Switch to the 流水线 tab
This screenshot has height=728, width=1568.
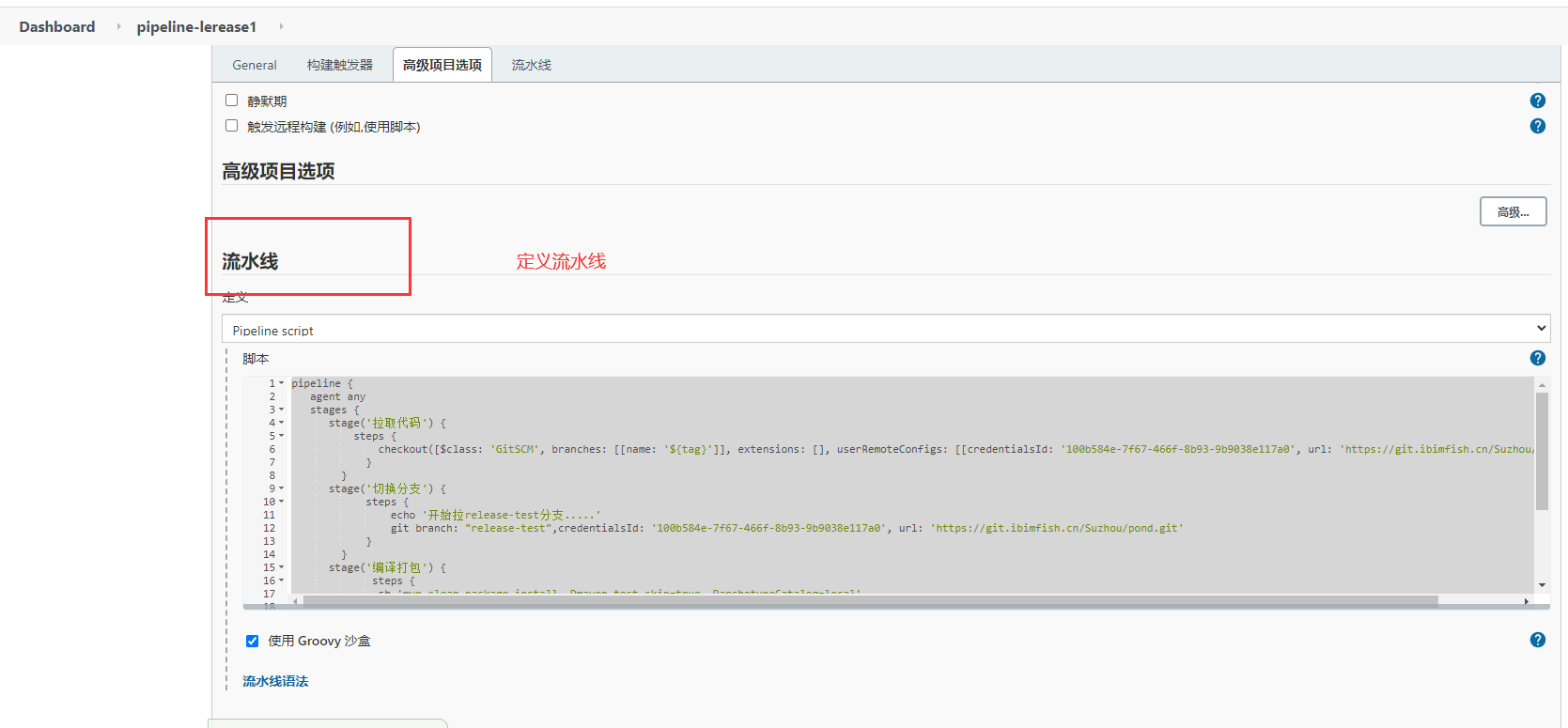(x=532, y=65)
